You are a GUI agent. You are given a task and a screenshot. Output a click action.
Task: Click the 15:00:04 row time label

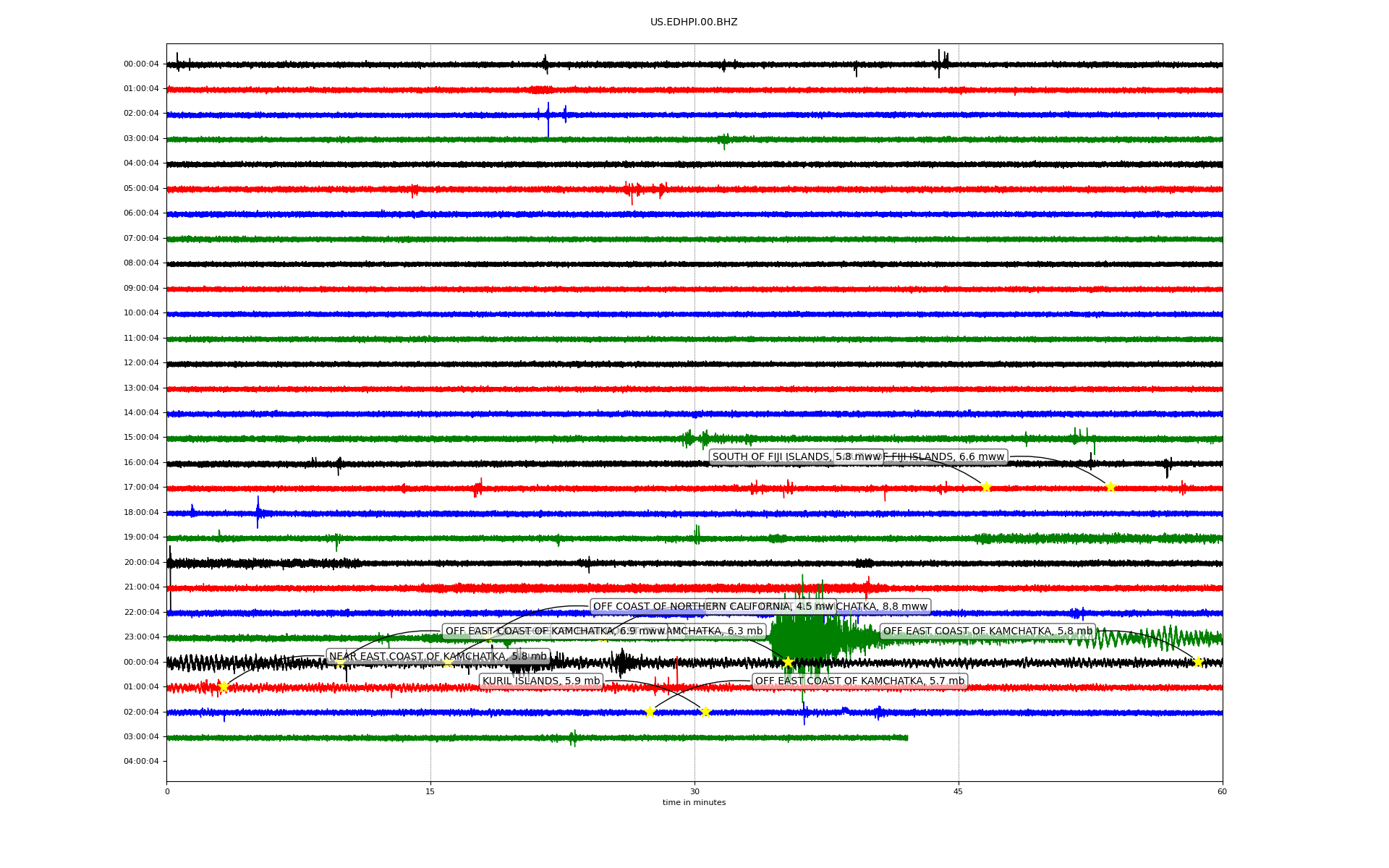[141, 438]
